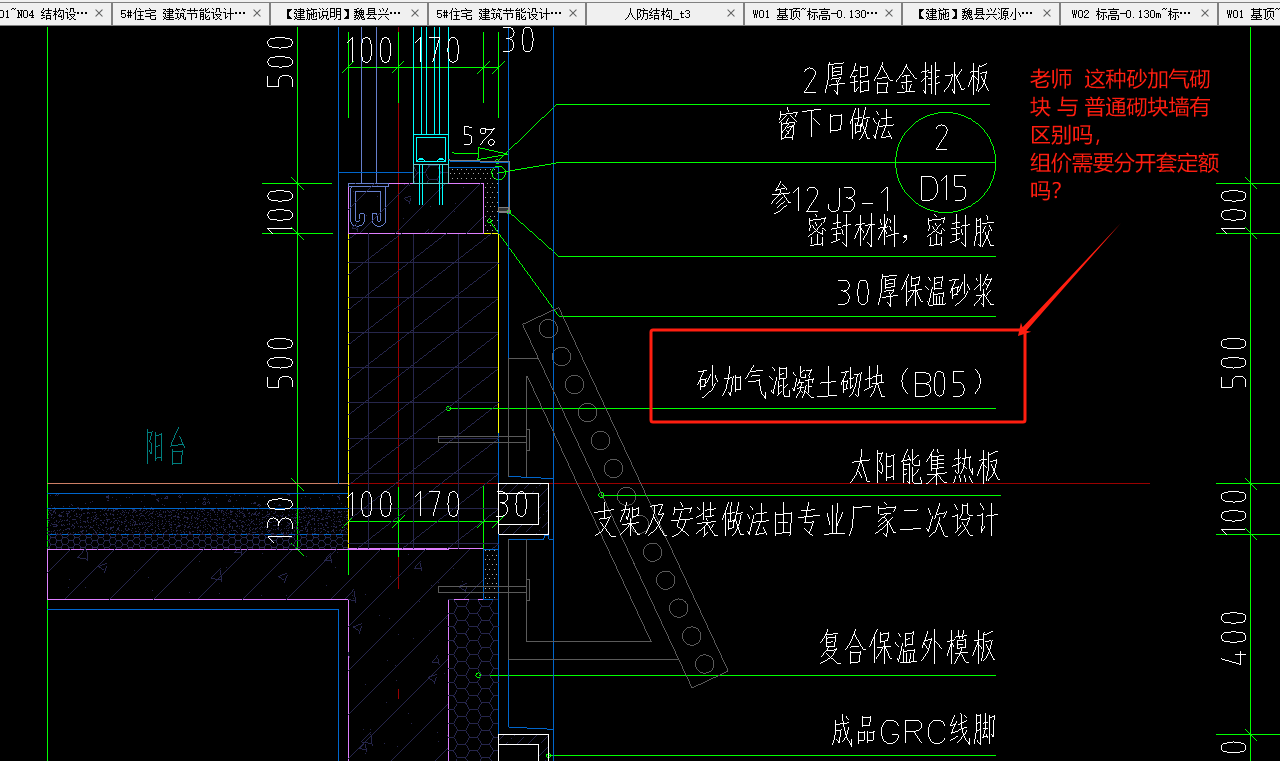This screenshot has height=761, width=1280.
Task: Close the 【建施说明】魏县兴 tab
Action: 415,14
